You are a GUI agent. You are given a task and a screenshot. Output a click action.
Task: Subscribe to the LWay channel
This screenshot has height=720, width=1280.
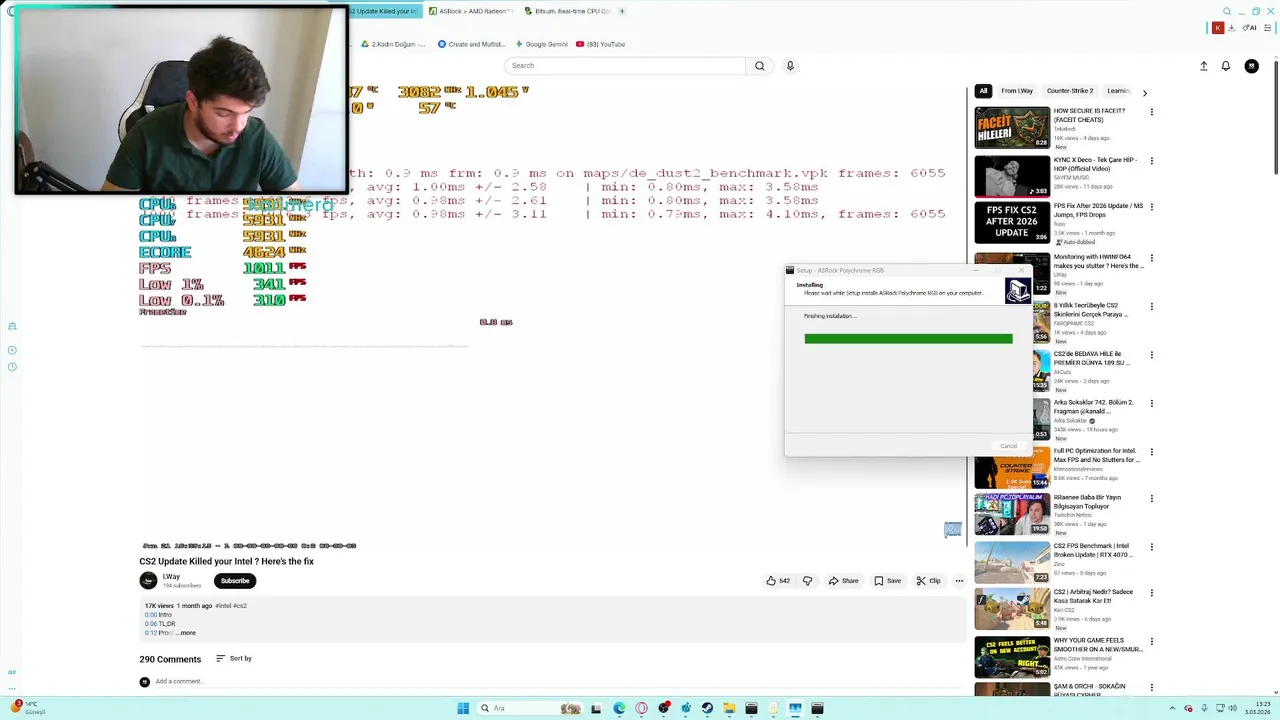click(235, 581)
